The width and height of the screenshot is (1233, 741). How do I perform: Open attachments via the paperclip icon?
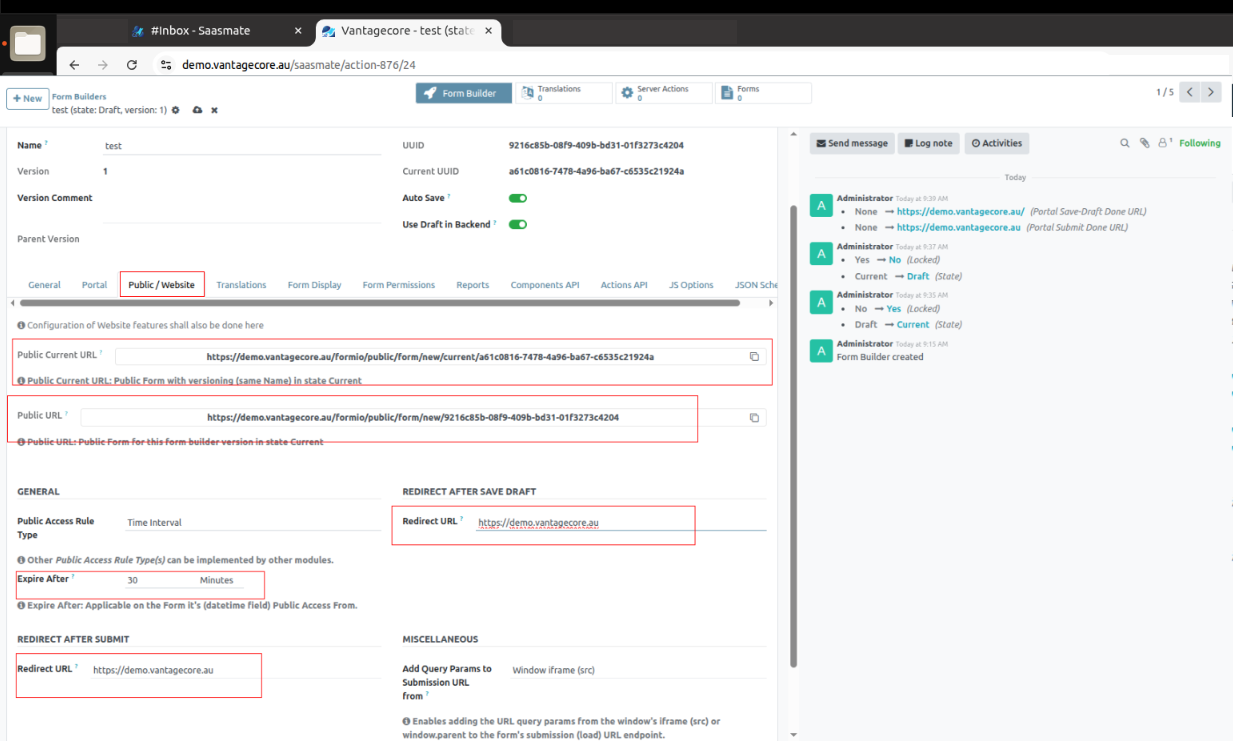(x=1144, y=143)
